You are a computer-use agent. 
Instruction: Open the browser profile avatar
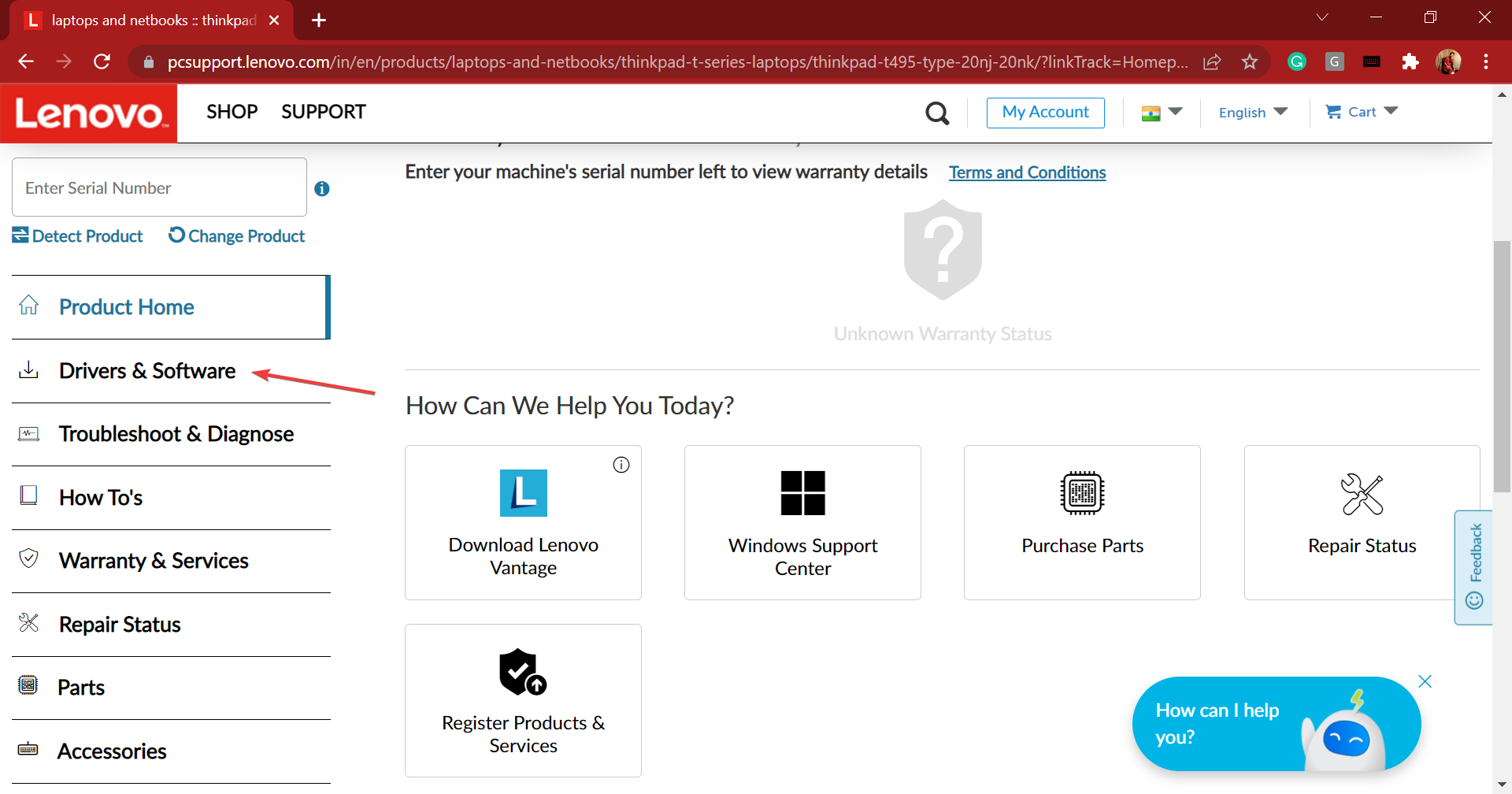(1448, 61)
